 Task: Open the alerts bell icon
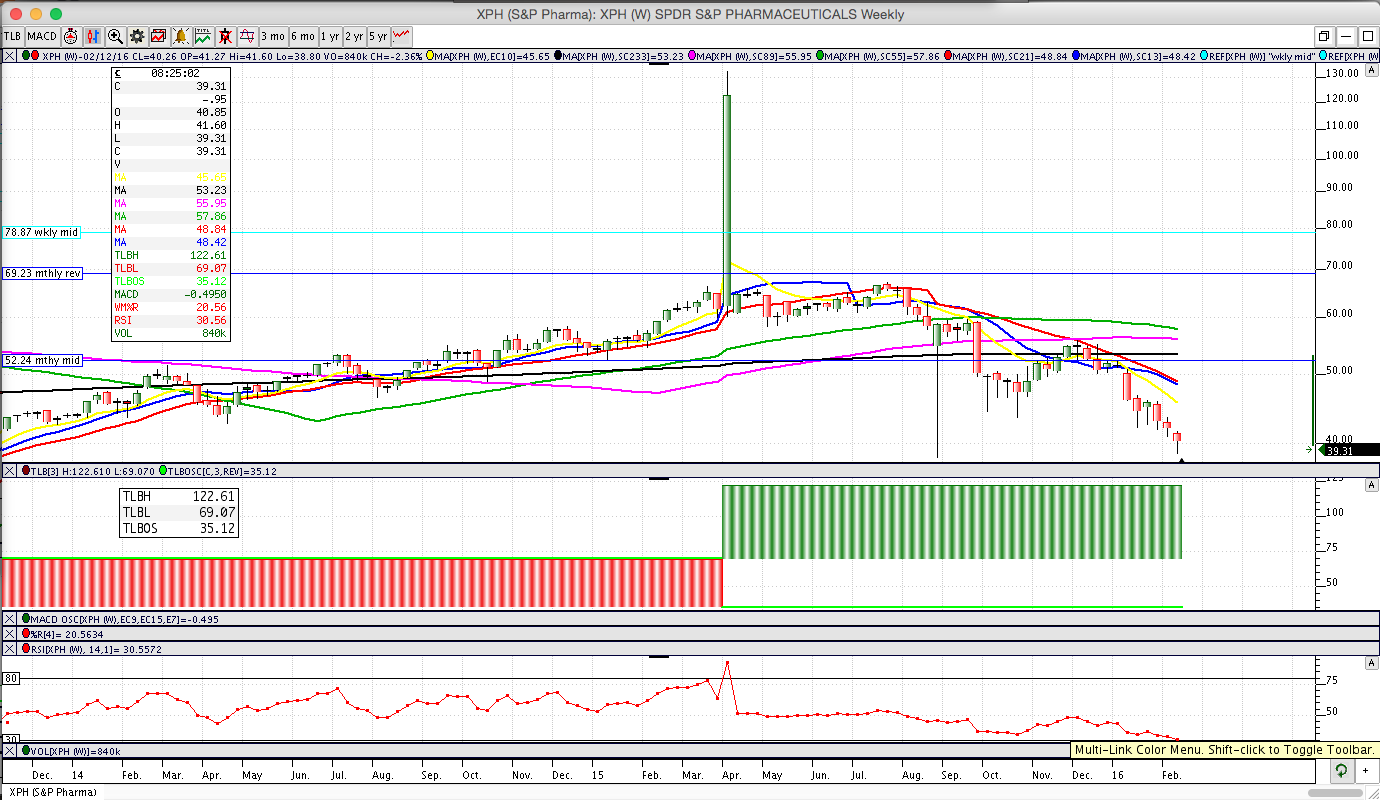[x=181, y=36]
